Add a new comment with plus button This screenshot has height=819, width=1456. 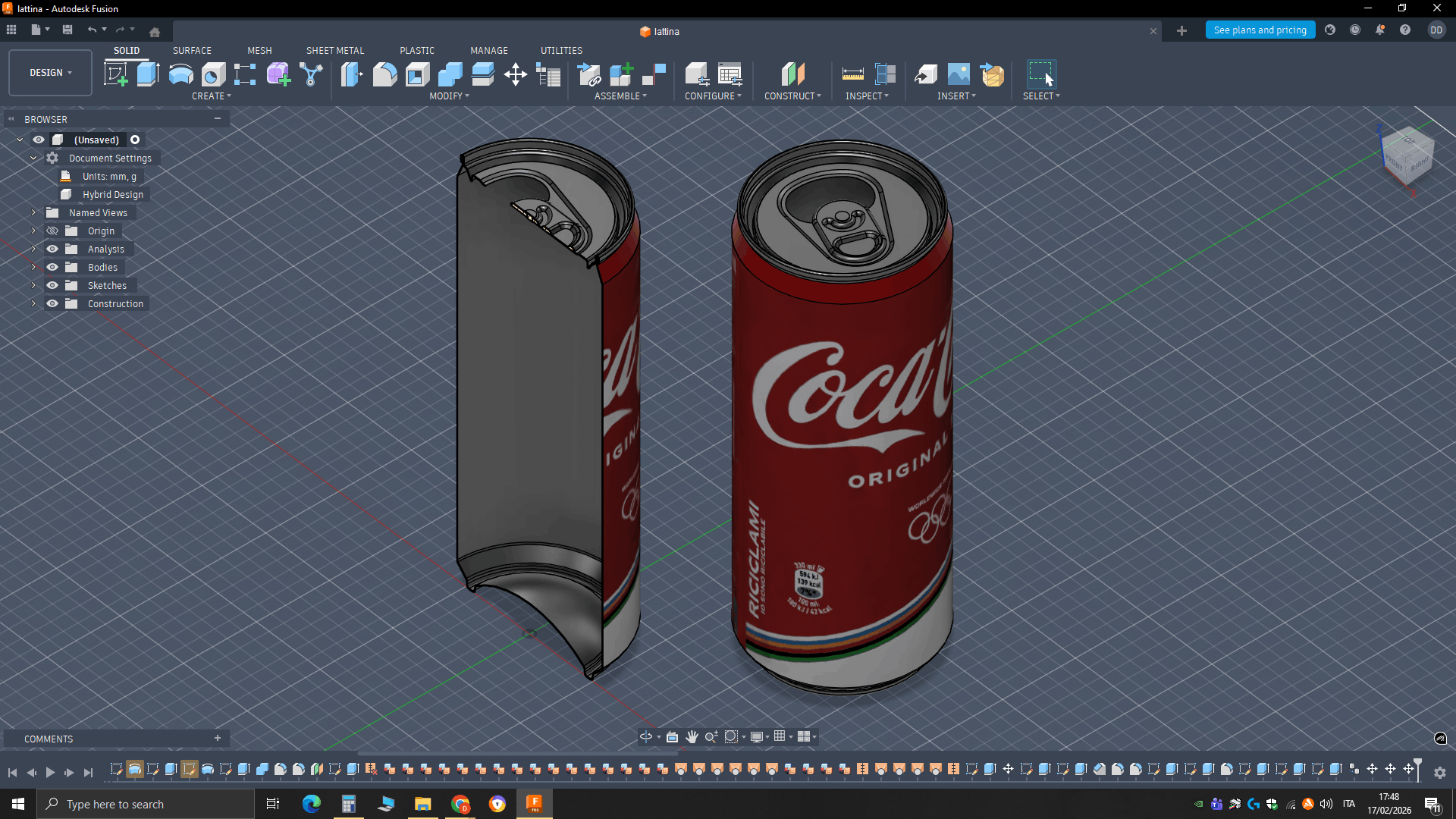click(x=218, y=738)
